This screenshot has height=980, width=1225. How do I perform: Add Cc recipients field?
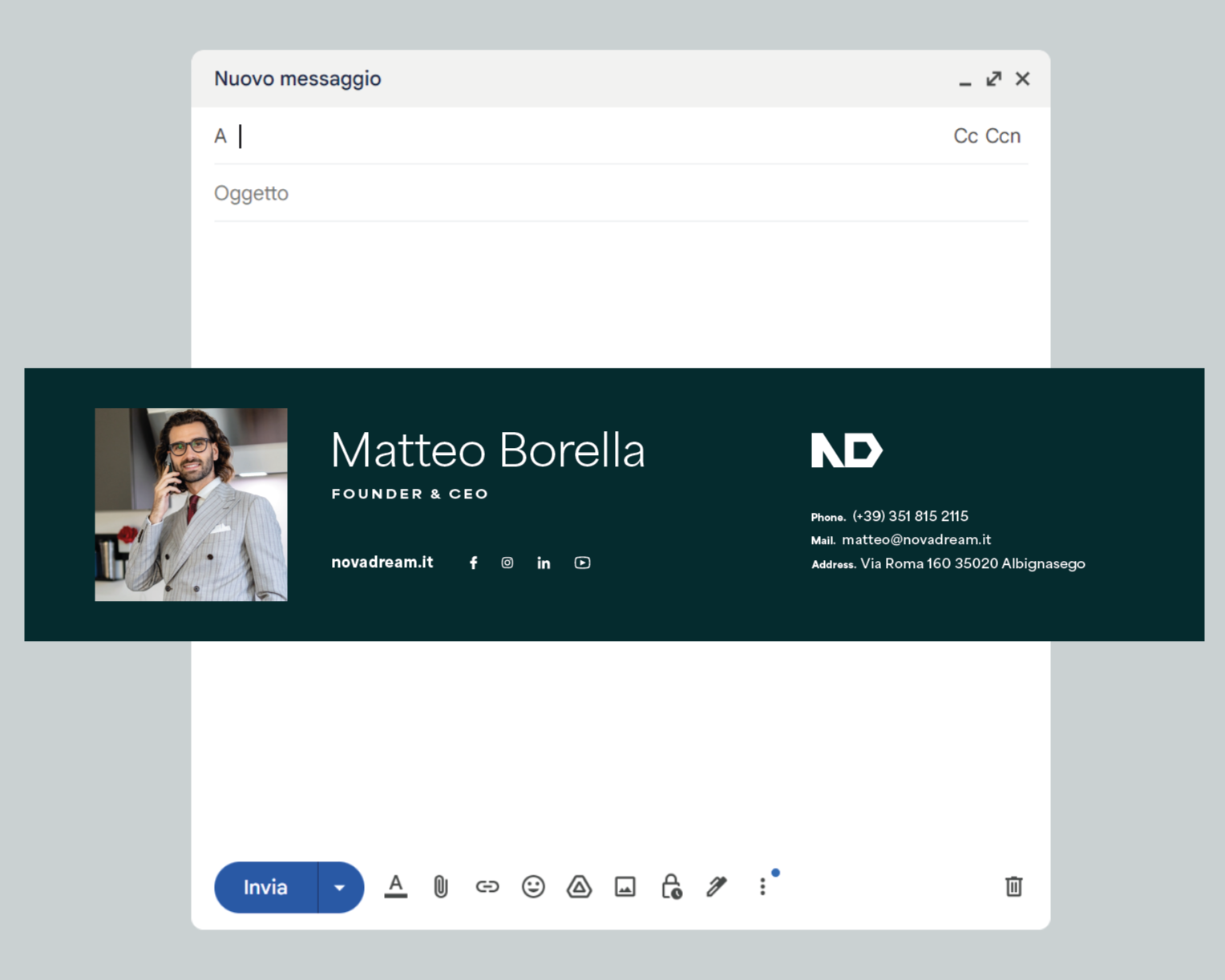click(965, 136)
